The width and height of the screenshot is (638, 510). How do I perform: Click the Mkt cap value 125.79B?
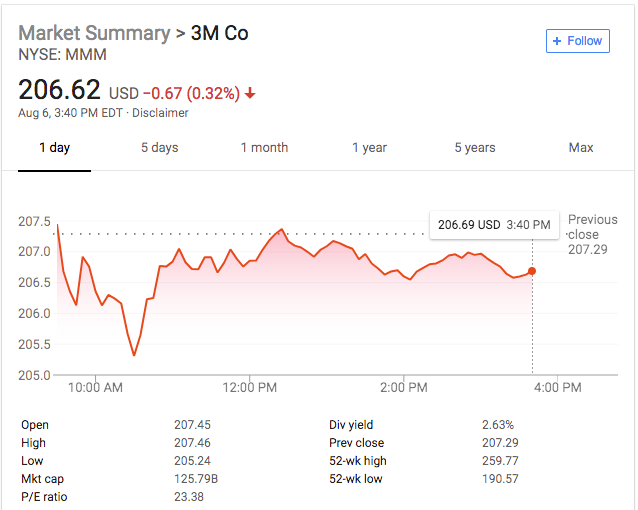(x=196, y=479)
